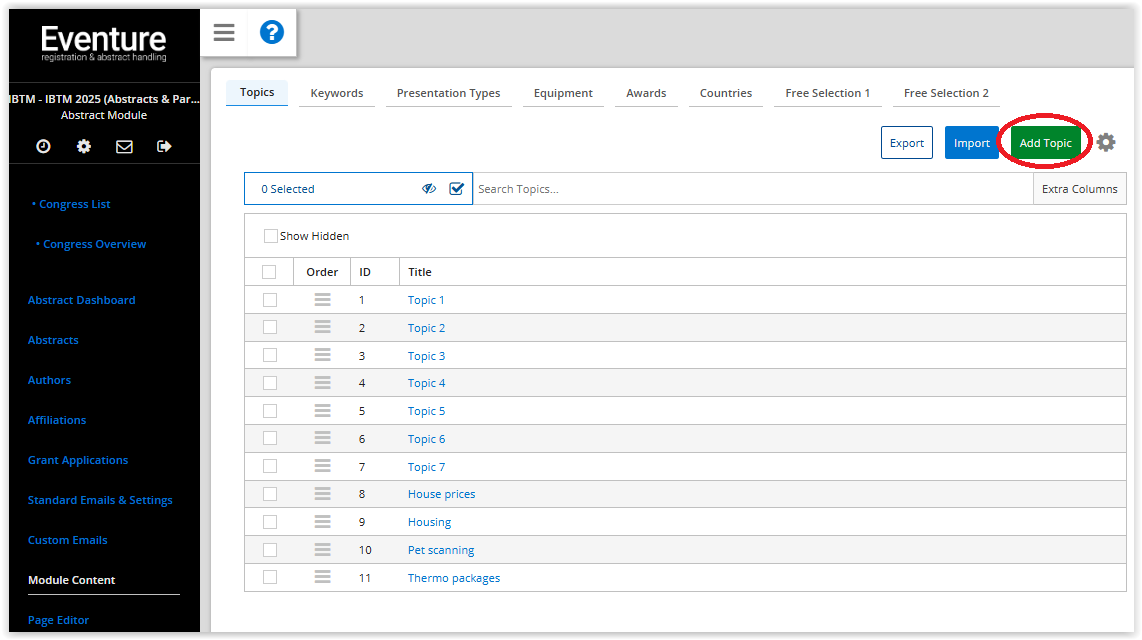
Task: Tick the House prices checkbox
Action: pos(270,494)
